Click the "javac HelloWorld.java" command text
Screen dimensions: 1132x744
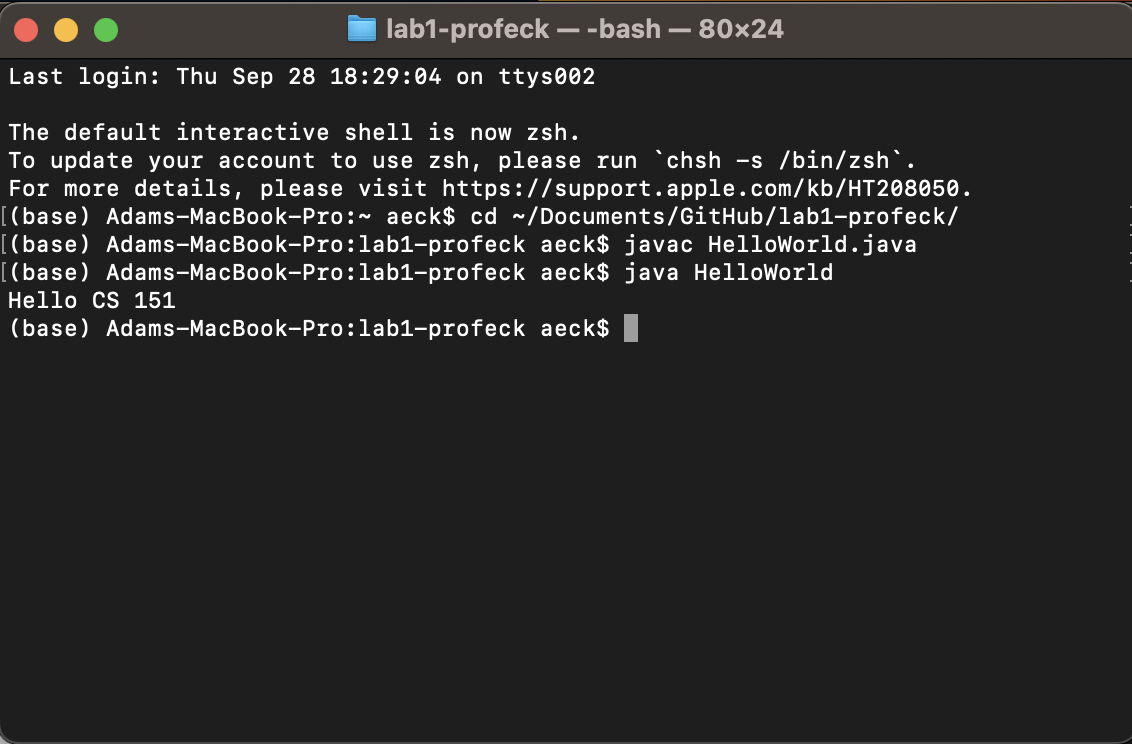click(770, 244)
